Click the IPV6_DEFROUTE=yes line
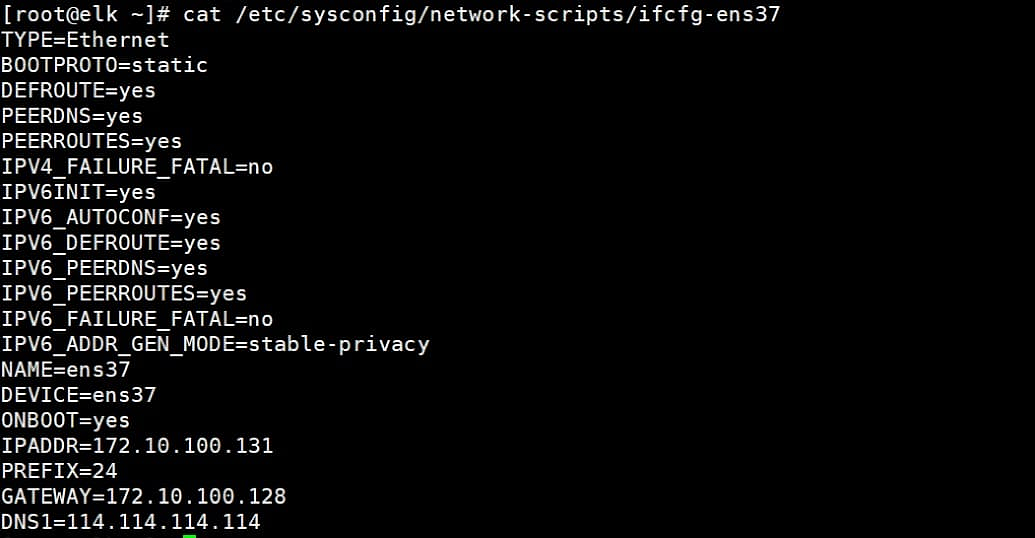Viewport: 1035px width, 538px height. (111, 243)
